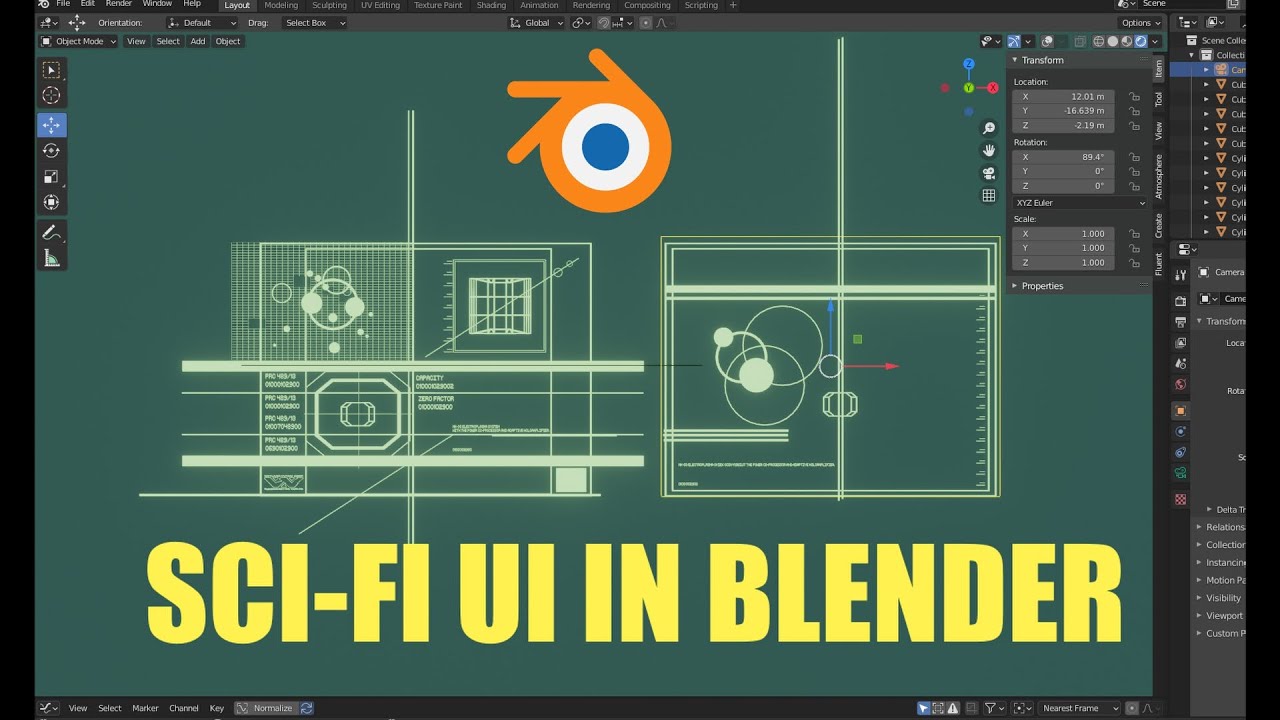Switch perspective/orthographic with grid icon
Viewport: 1280px width, 720px height.
click(x=989, y=196)
